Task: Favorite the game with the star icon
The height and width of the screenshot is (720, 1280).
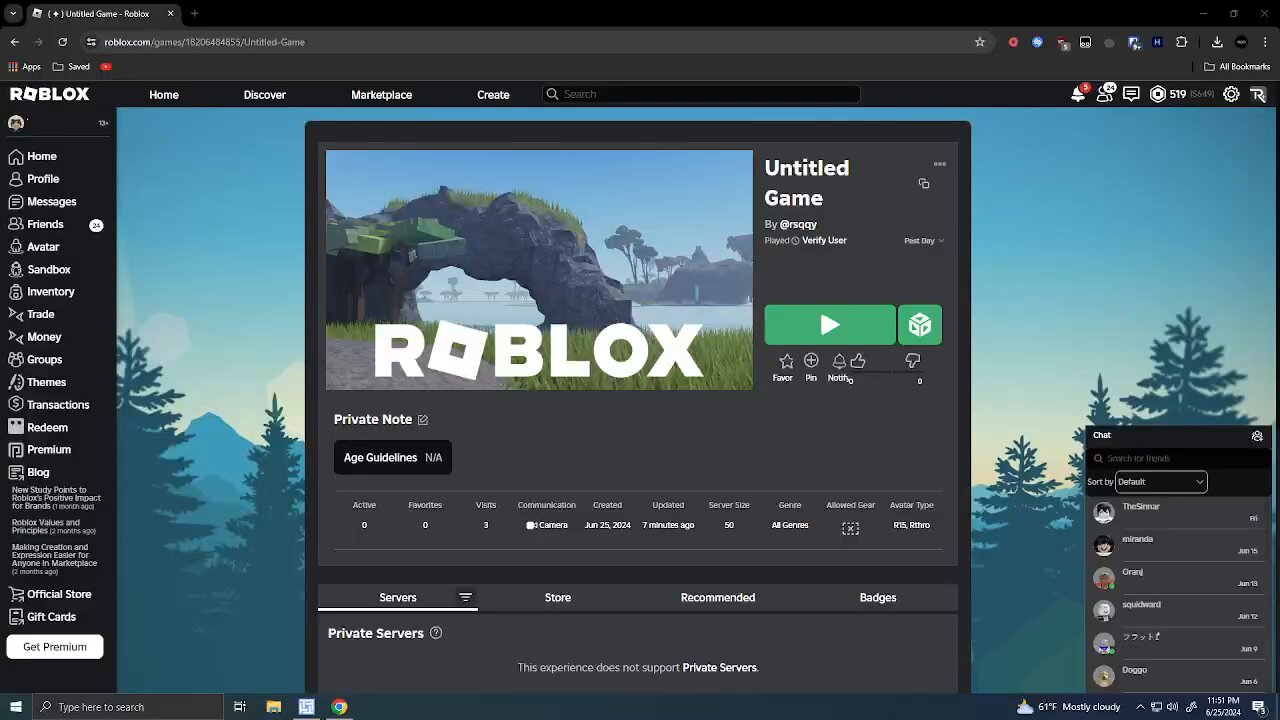Action: (786, 361)
